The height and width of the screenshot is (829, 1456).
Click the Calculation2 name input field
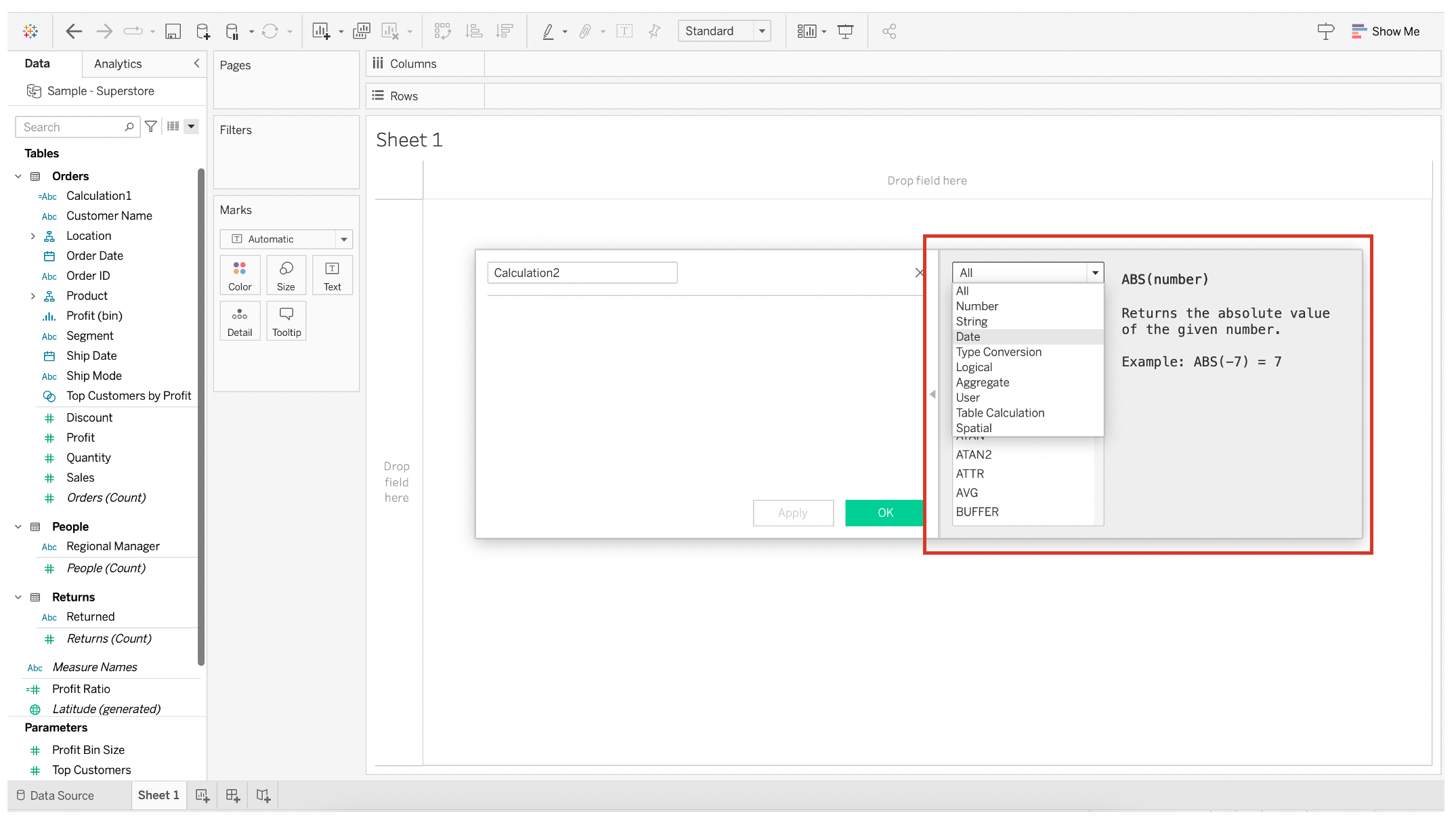(582, 272)
